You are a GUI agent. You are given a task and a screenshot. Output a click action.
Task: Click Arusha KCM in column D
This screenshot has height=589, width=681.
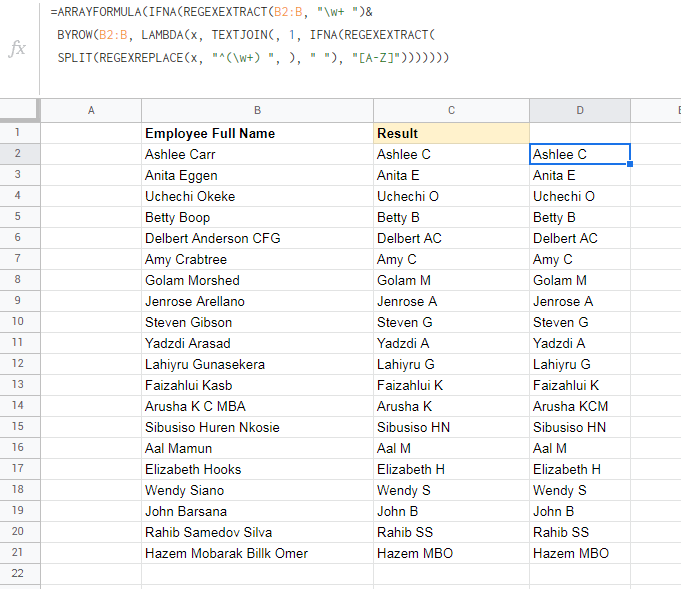[580, 406]
